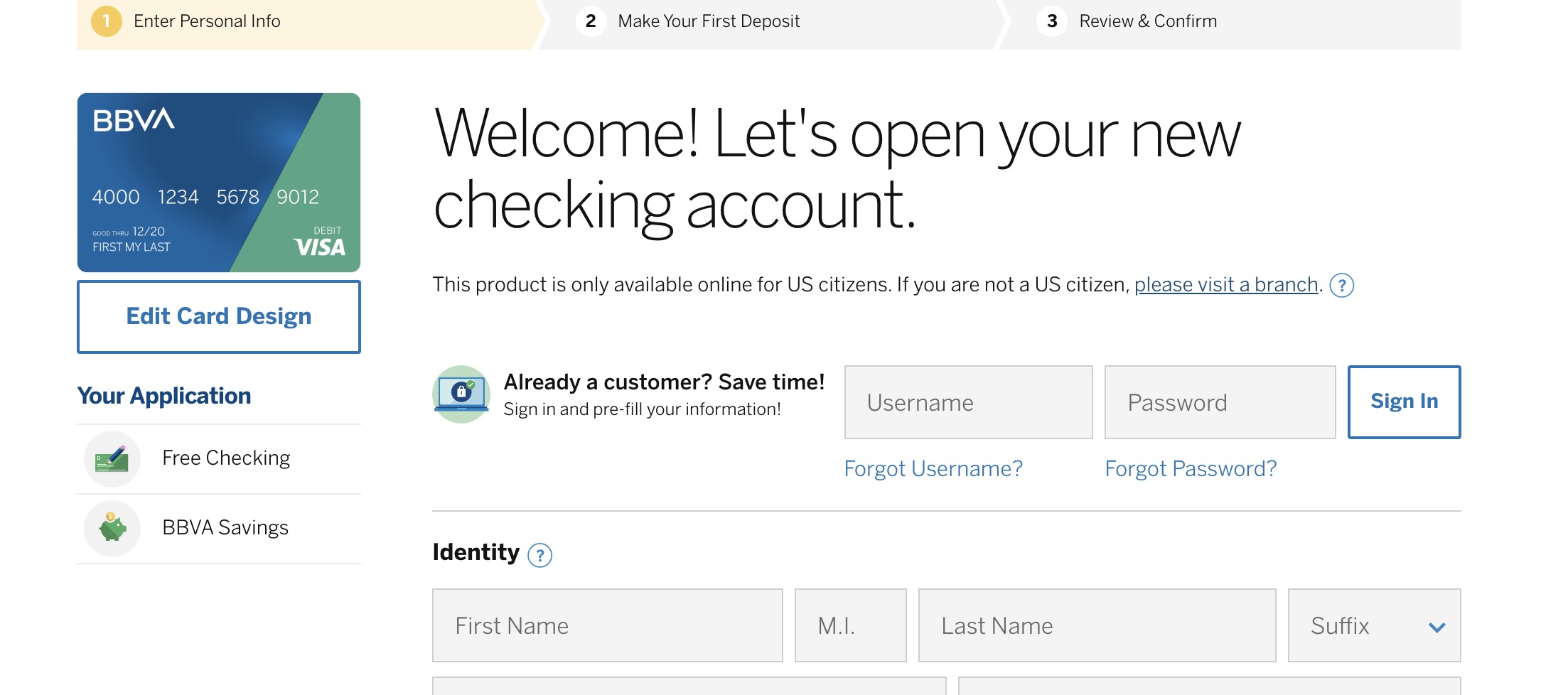Click the BBVA Savings piggy bank icon
The height and width of the screenshot is (695, 1568).
(112, 528)
